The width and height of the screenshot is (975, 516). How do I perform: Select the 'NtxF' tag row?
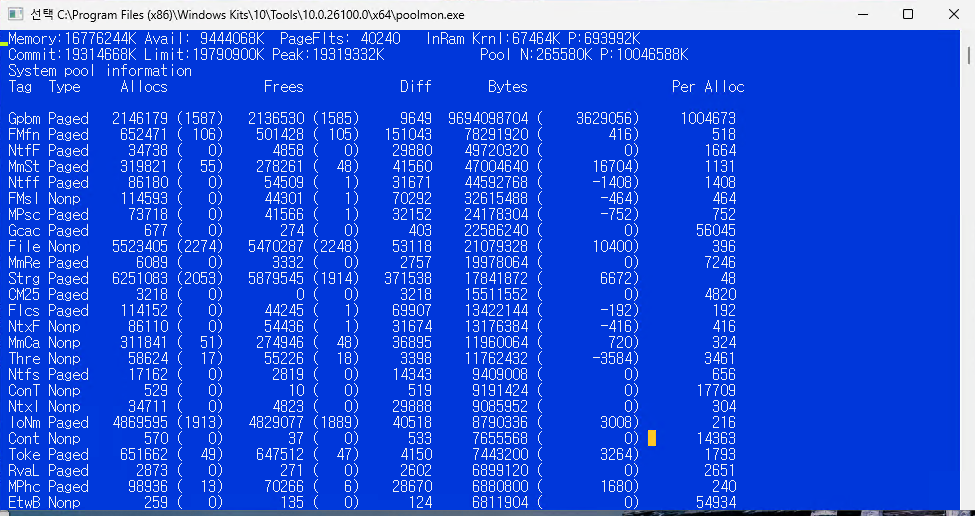pyautogui.click(x=372, y=326)
